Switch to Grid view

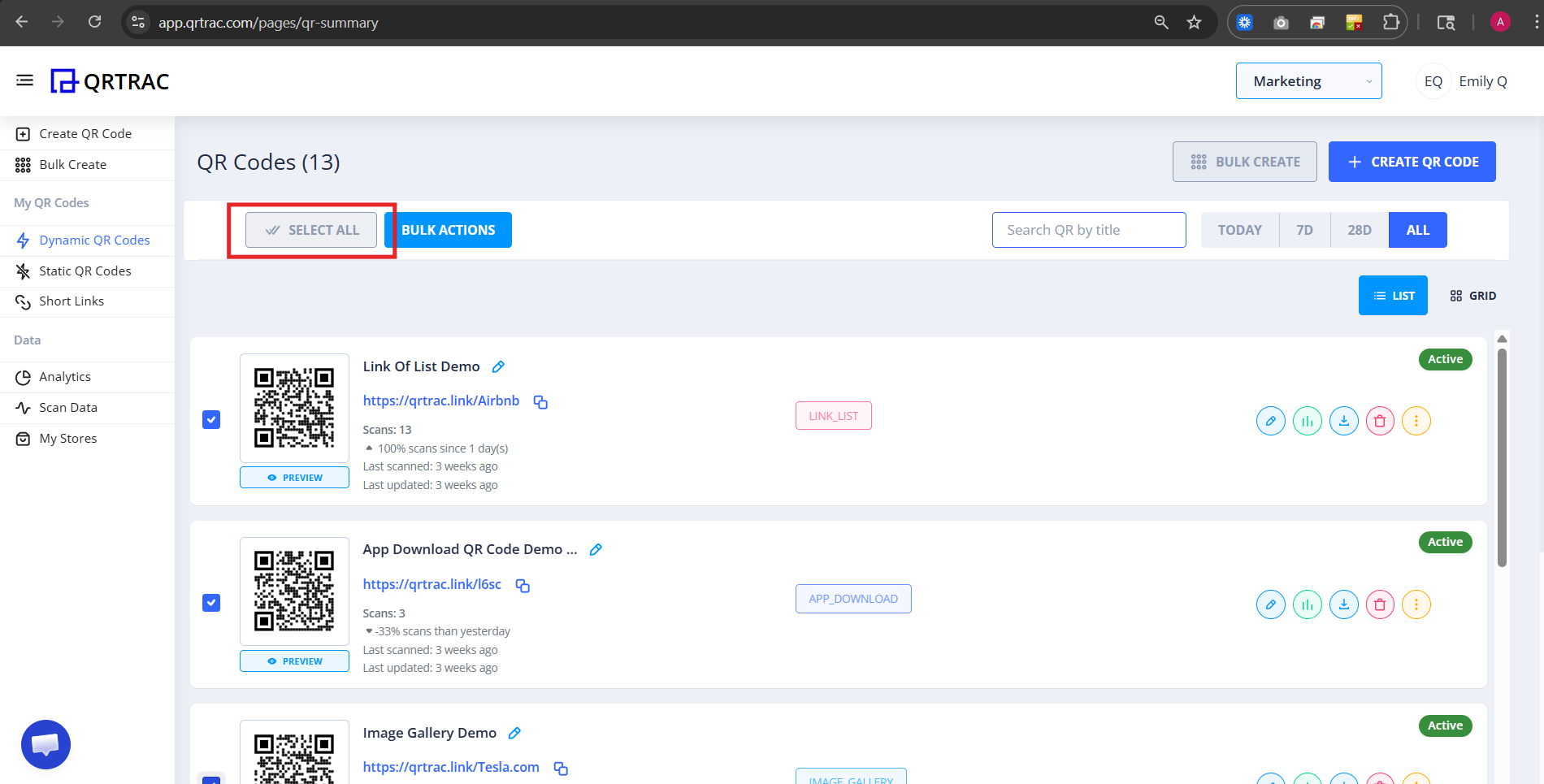pyautogui.click(x=1472, y=296)
